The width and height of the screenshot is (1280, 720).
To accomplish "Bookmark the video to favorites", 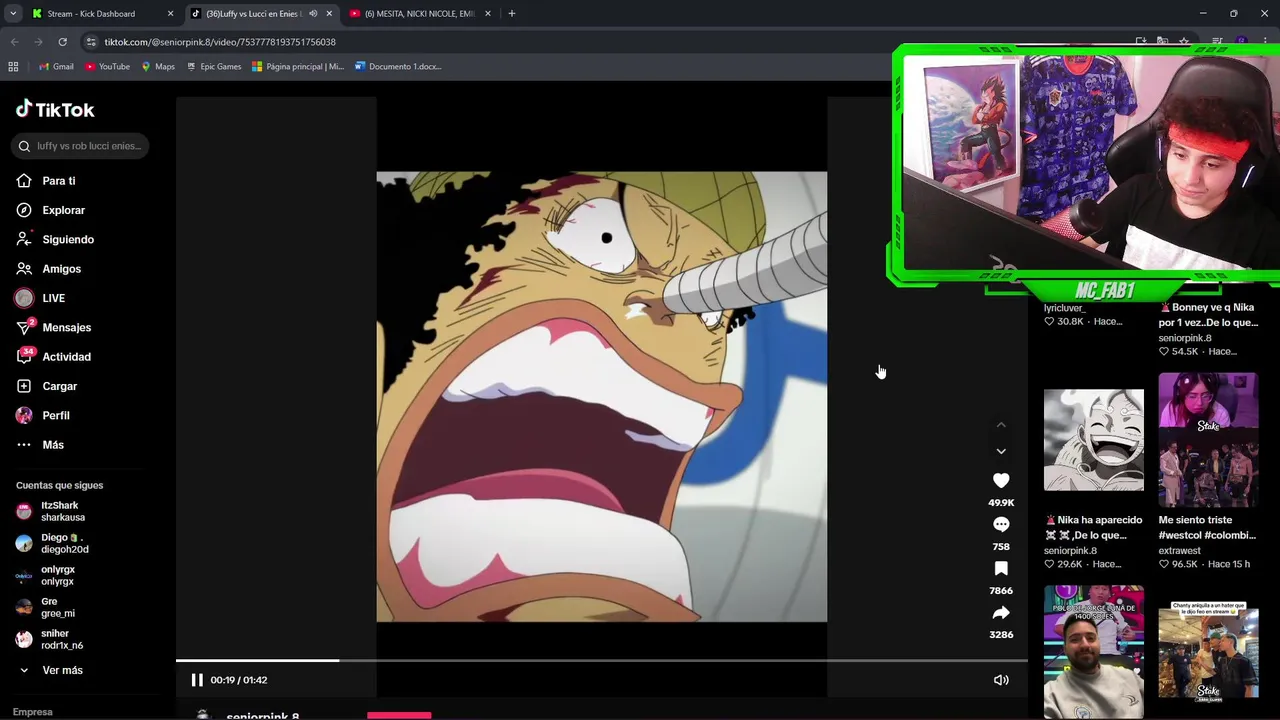I will pyautogui.click(x=1001, y=569).
